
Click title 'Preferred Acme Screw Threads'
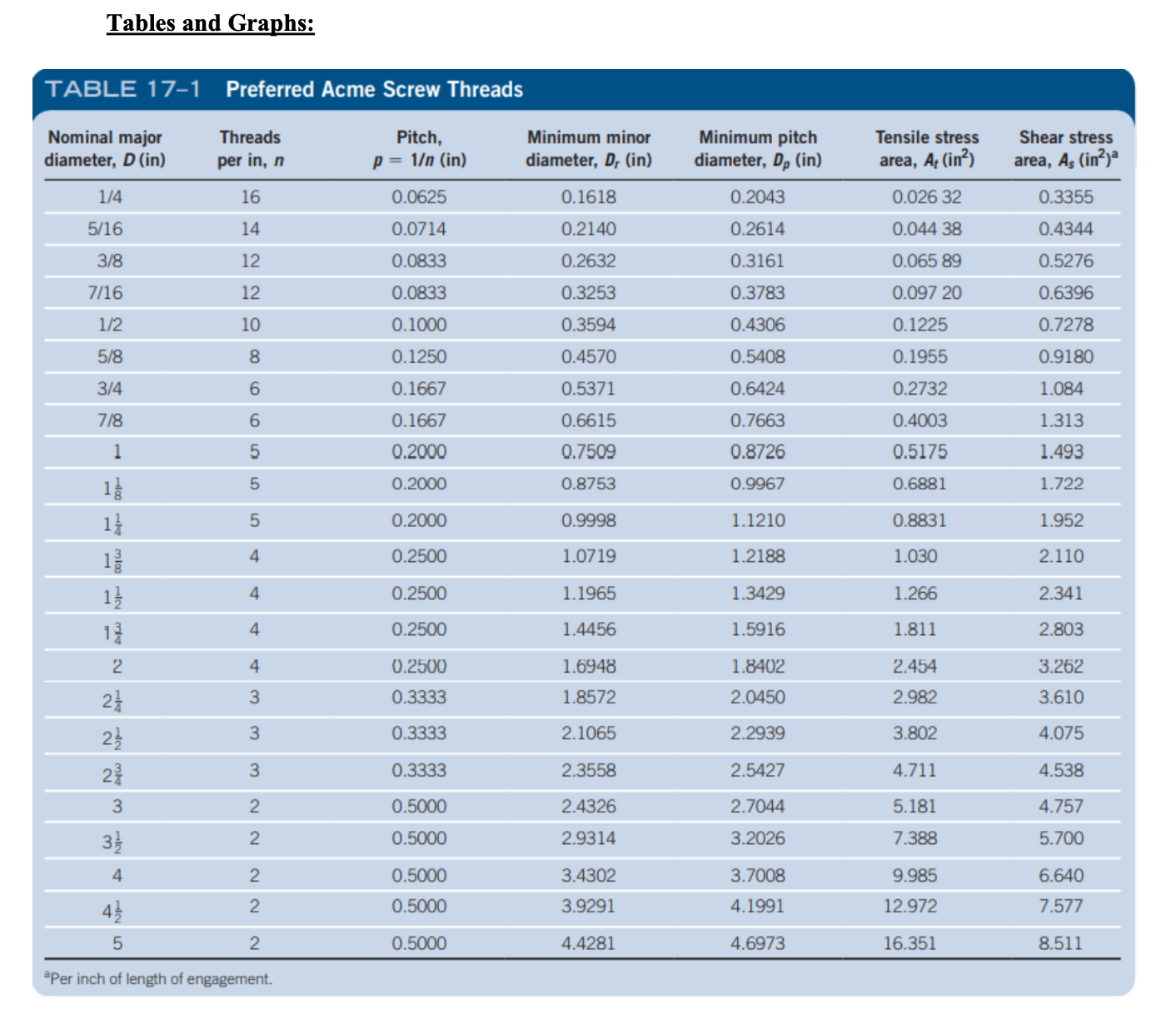click(x=375, y=89)
